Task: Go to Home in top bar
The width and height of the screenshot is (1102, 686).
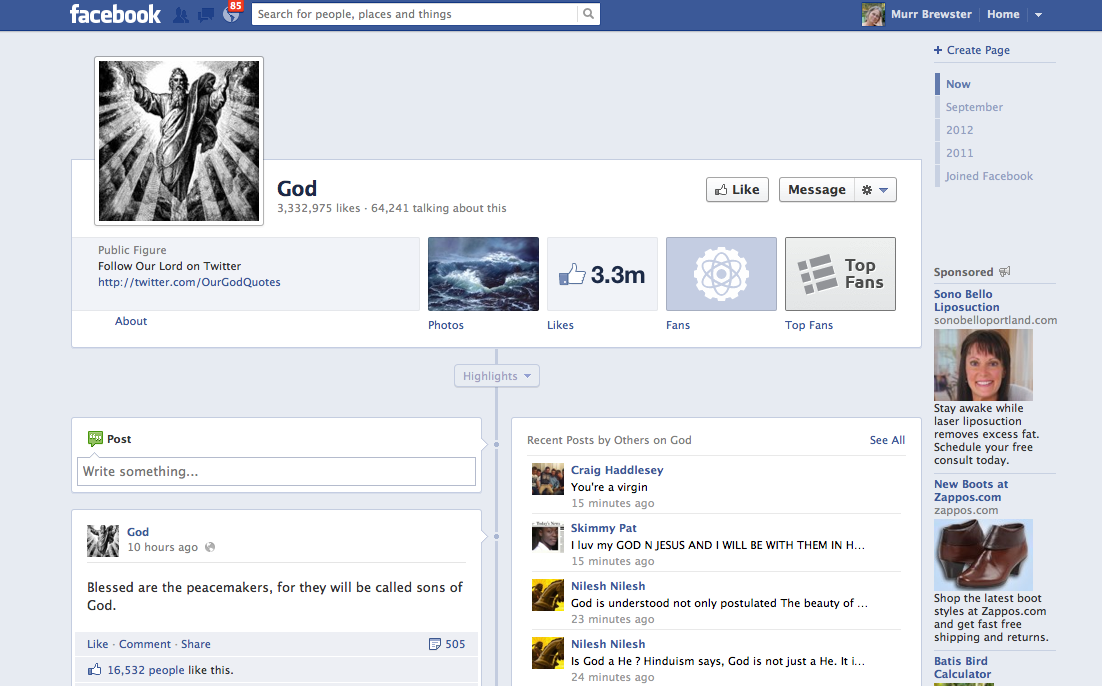Action: coord(1003,14)
